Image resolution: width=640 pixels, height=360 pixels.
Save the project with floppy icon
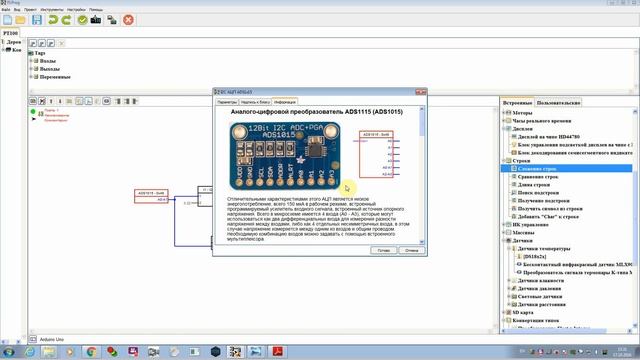click(37, 20)
